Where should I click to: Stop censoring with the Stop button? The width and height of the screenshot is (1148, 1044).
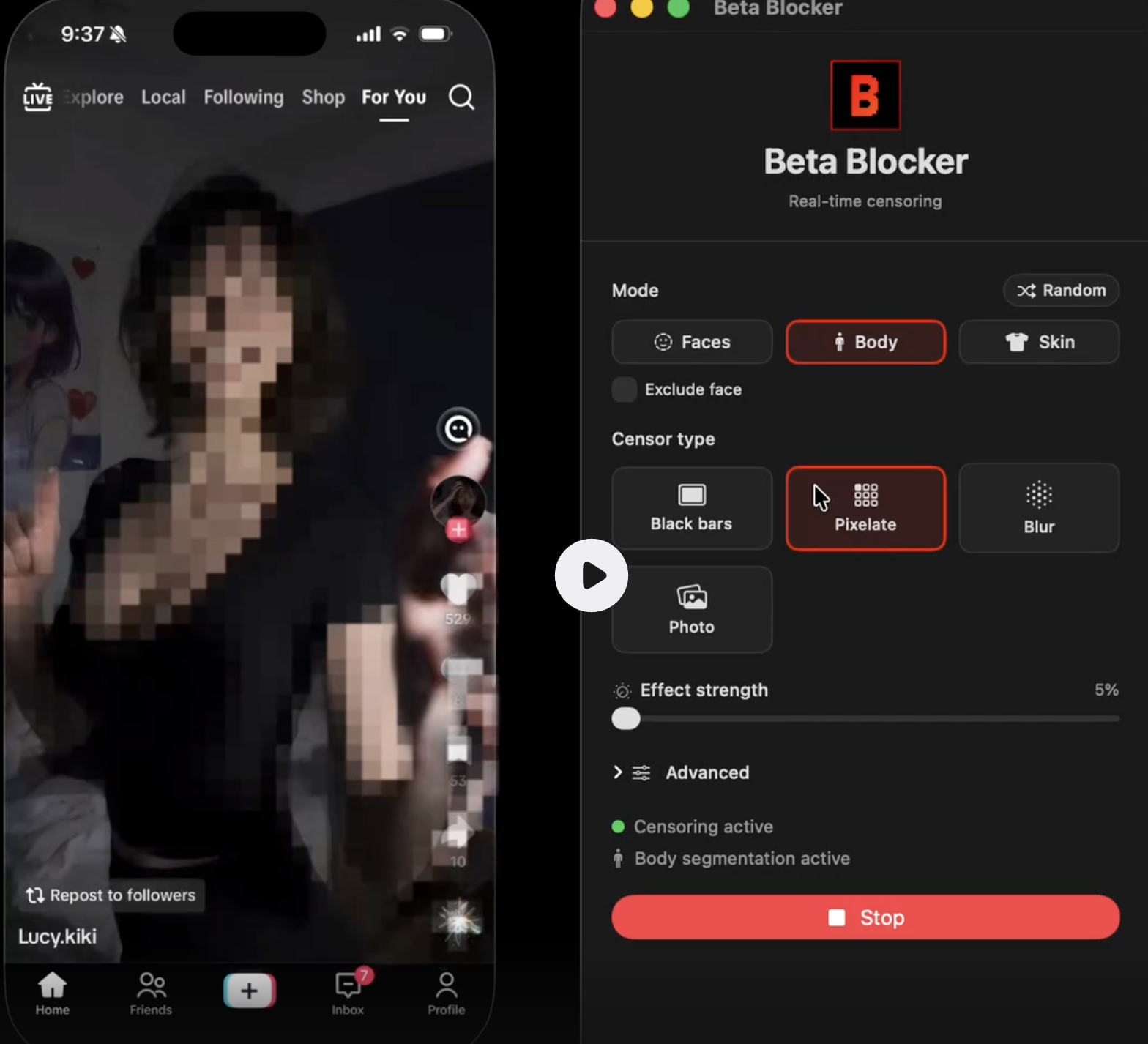coord(865,917)
